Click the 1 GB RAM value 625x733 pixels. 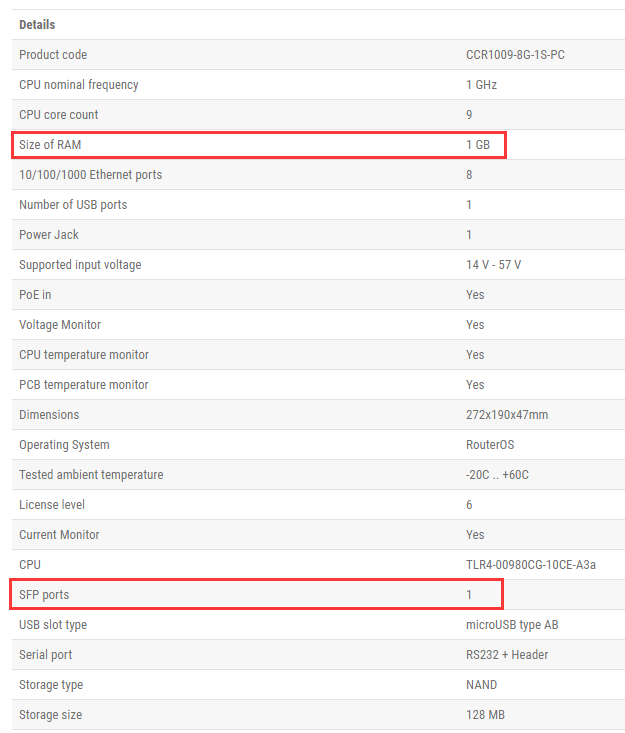[478, 144]
